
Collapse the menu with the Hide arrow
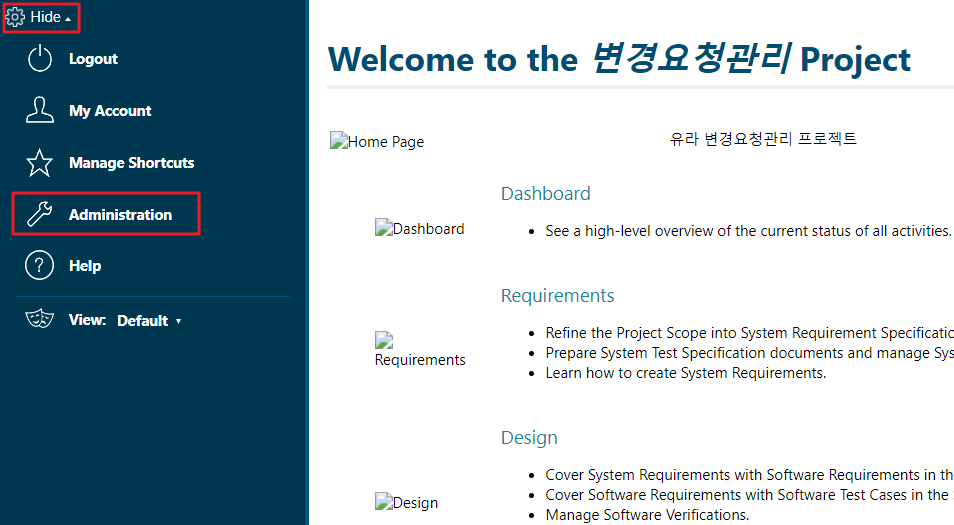point(67,19)
